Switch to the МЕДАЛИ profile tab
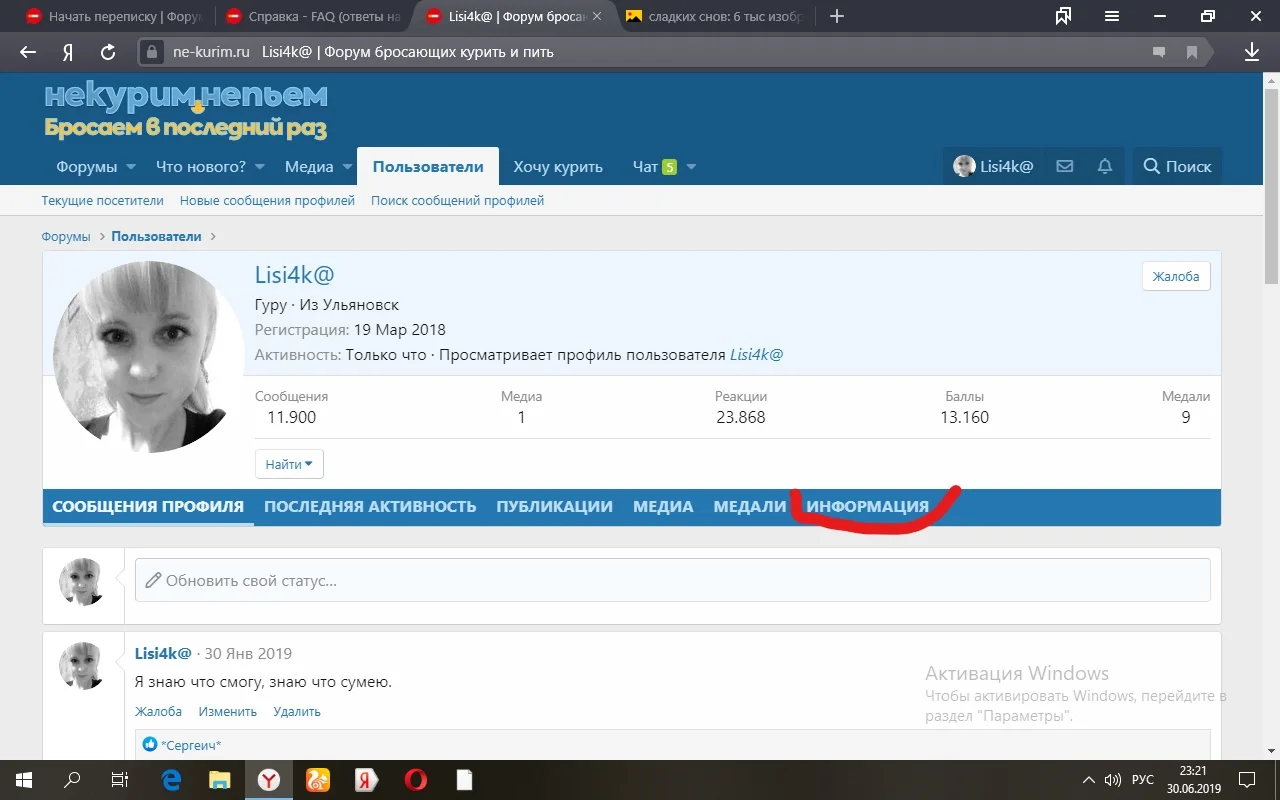Image resolution: width=1280 pixels, height=800 pixels. tap(749, 506)
